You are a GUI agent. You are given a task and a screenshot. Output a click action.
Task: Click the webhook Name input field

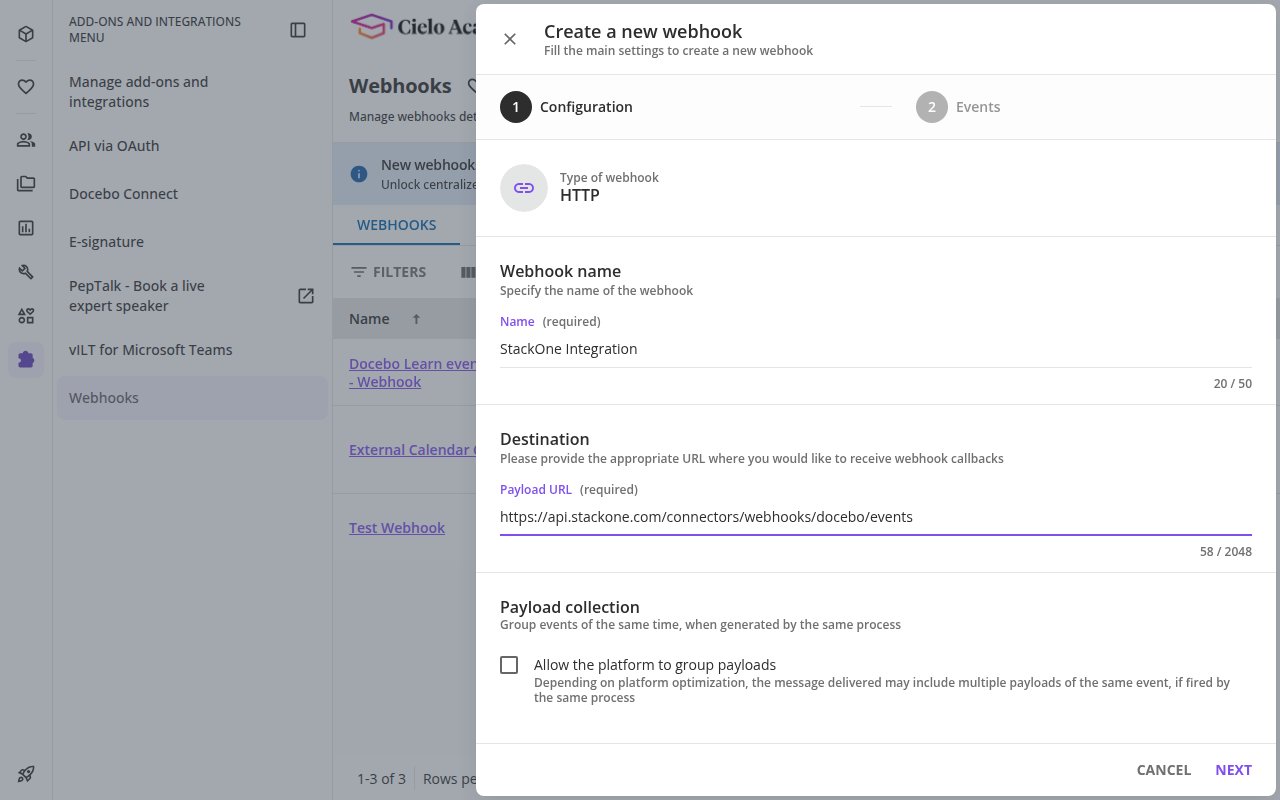tap(876, 349)
